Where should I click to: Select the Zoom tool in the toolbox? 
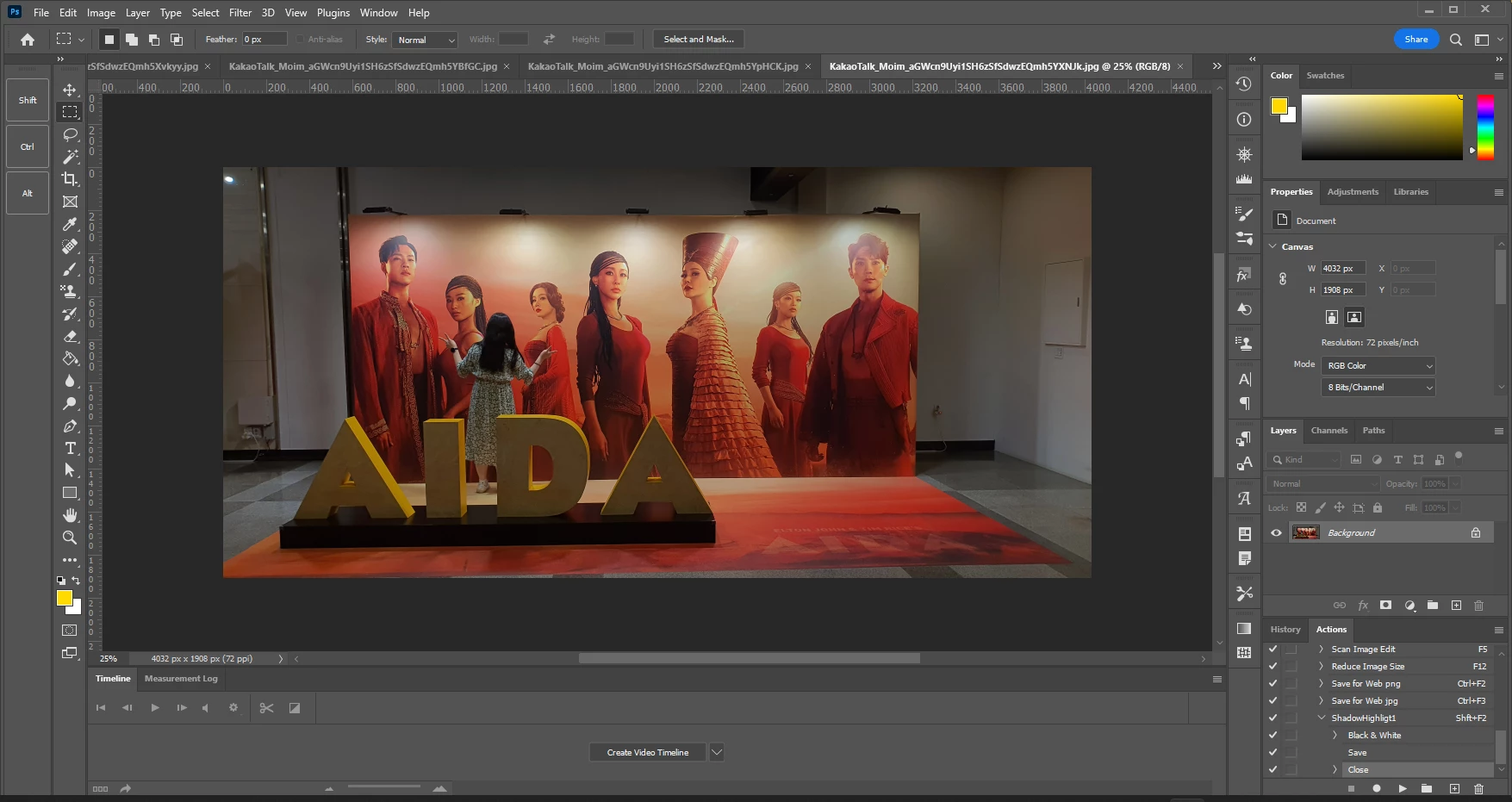[71, 538]
